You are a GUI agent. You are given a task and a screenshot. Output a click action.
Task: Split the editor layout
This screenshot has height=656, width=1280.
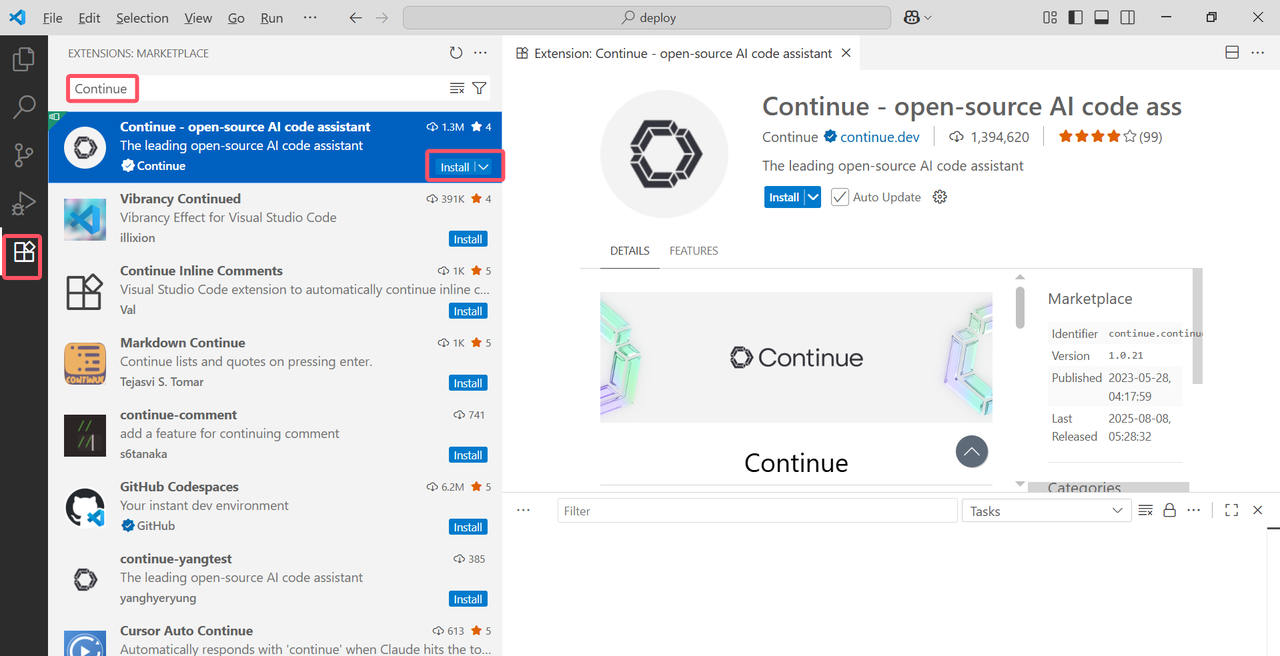tap(1232, 53)
